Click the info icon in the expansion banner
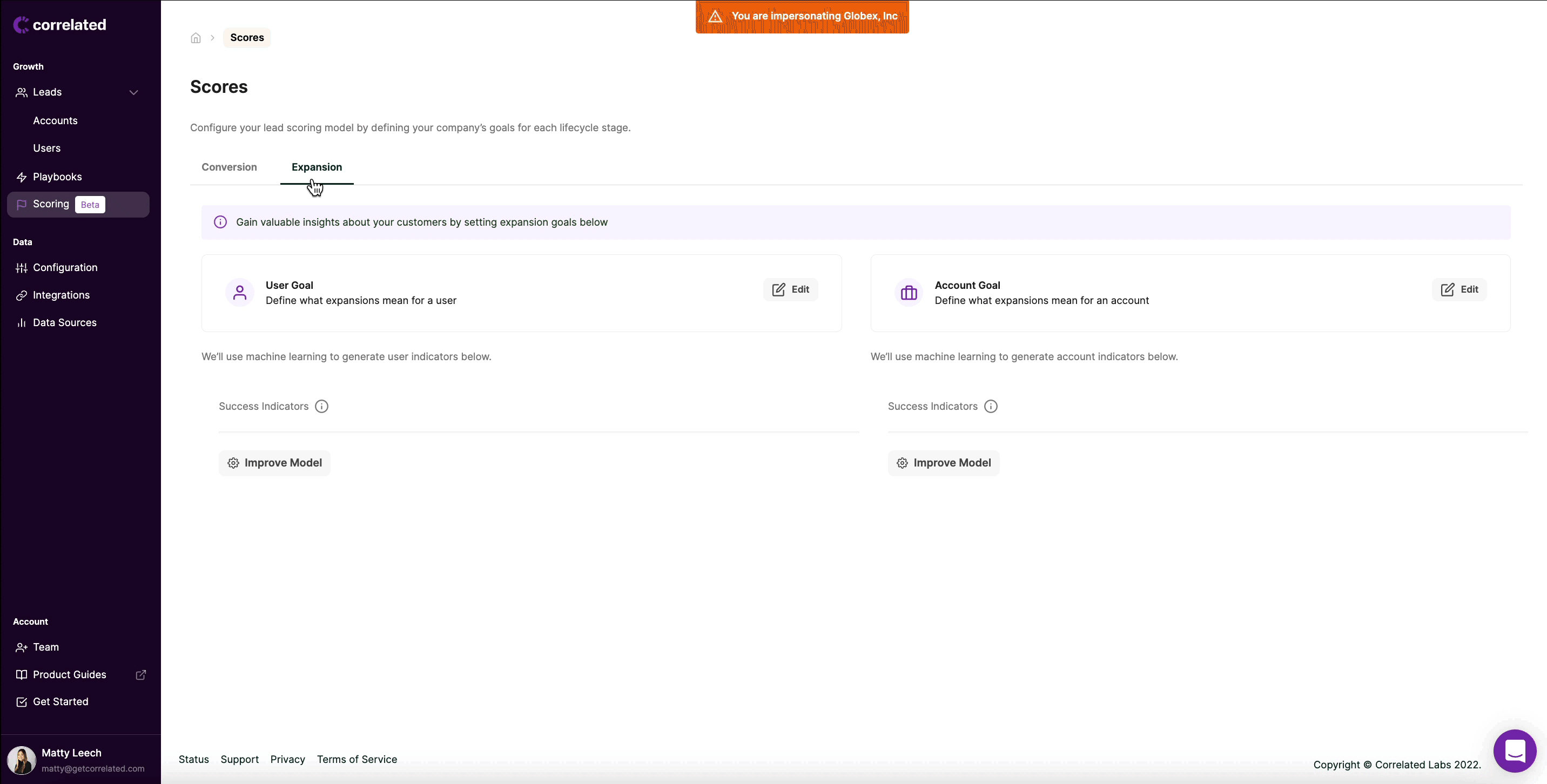Screen dimensions: 1547x784 [x=220, y=222]
